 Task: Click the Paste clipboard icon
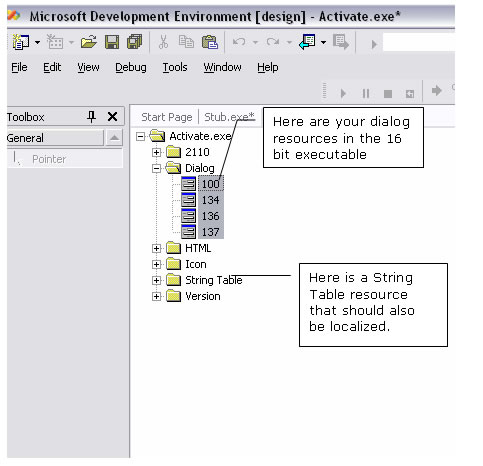coord(210,42)
